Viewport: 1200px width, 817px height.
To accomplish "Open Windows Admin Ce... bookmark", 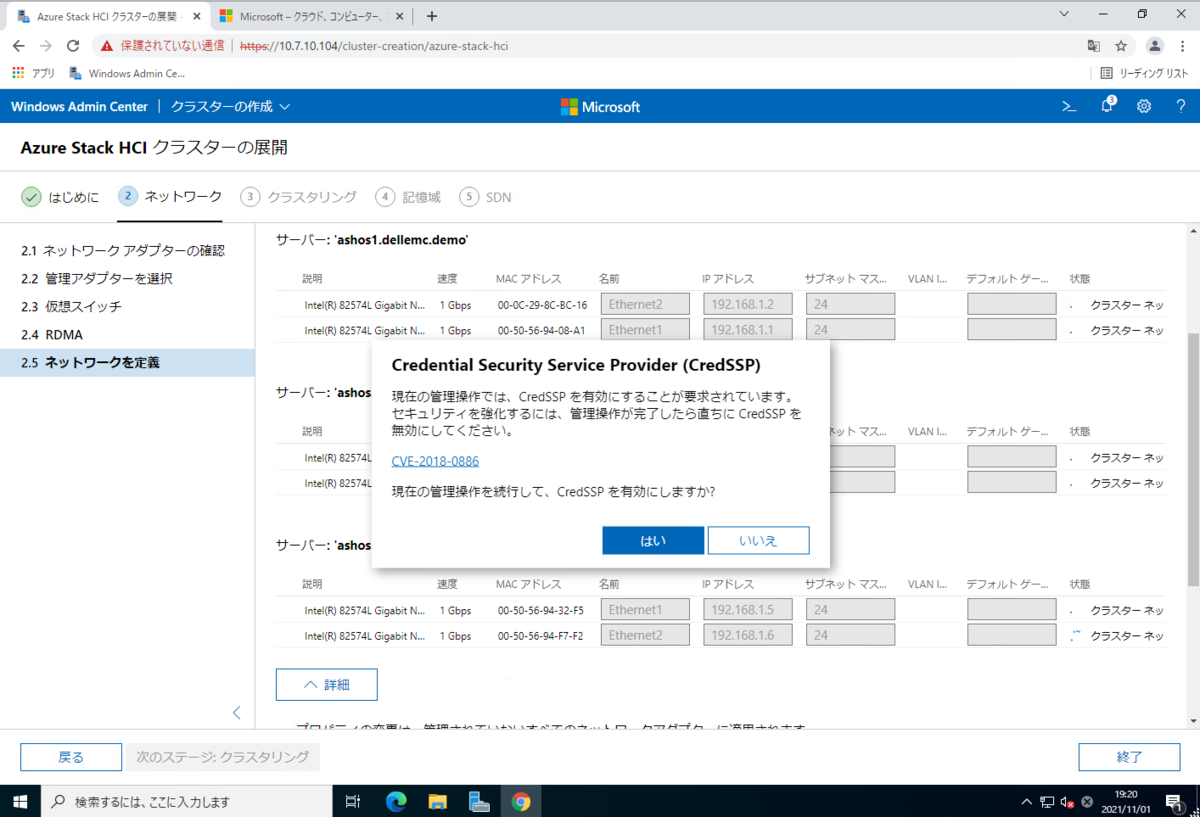I will [127, 73].
